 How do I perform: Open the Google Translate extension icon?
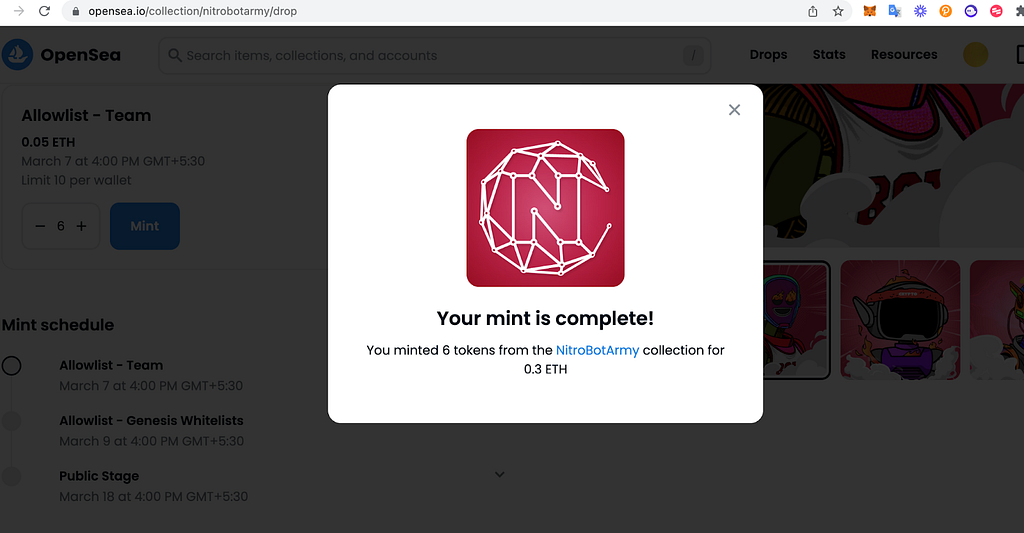coord(895,11)
